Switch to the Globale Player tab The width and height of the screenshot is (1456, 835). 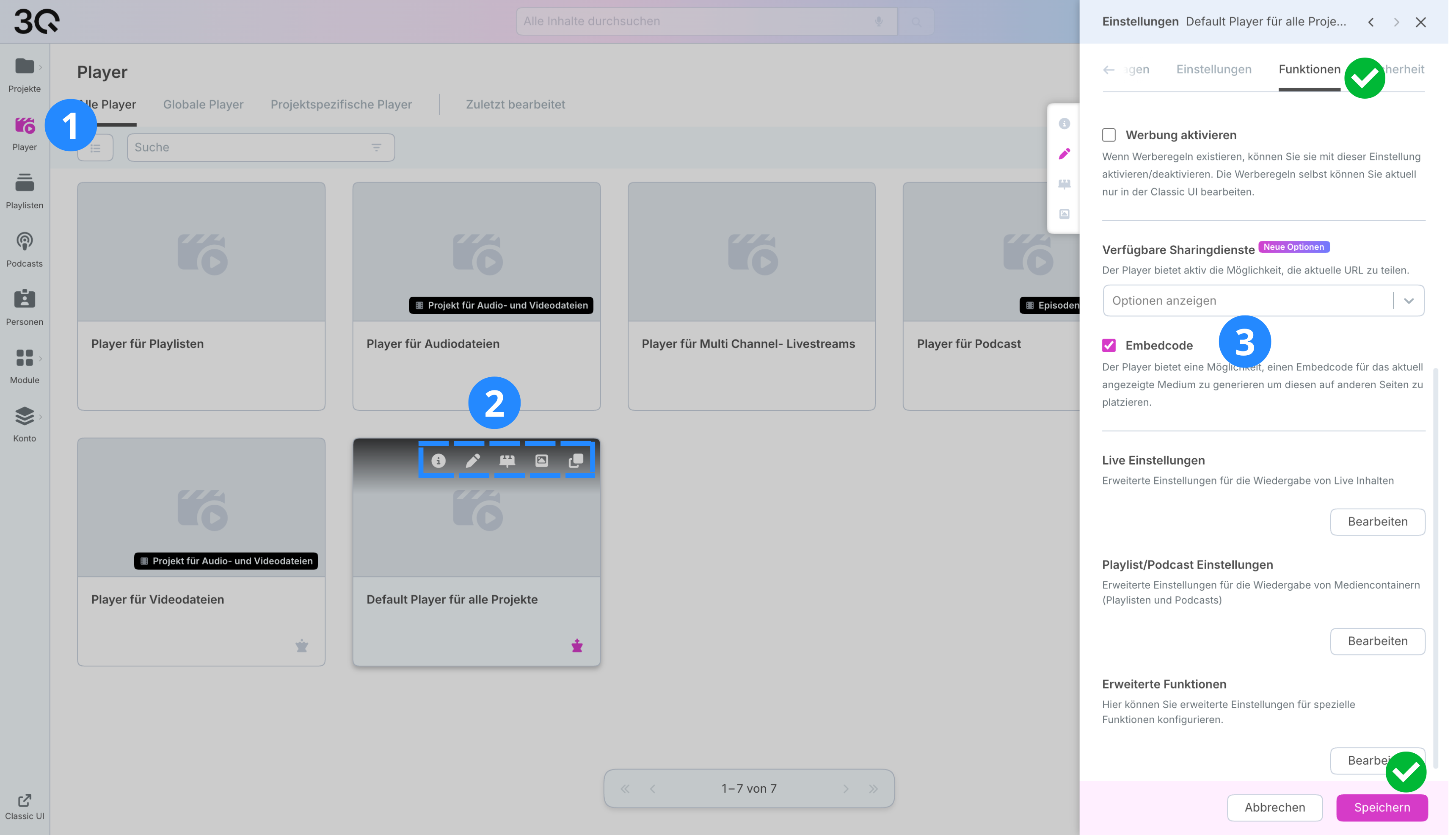click(204, 105)
